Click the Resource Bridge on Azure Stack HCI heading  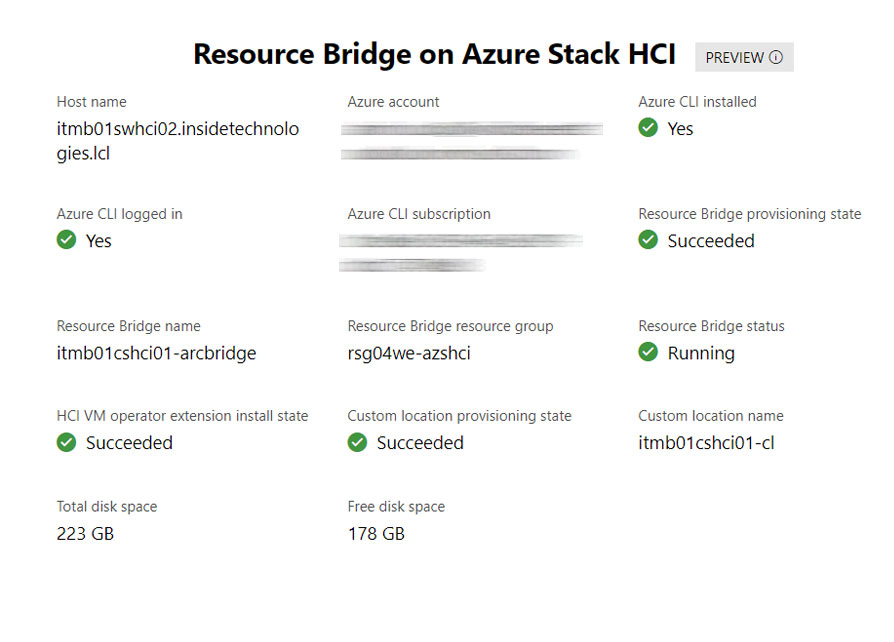coord(434,55)
